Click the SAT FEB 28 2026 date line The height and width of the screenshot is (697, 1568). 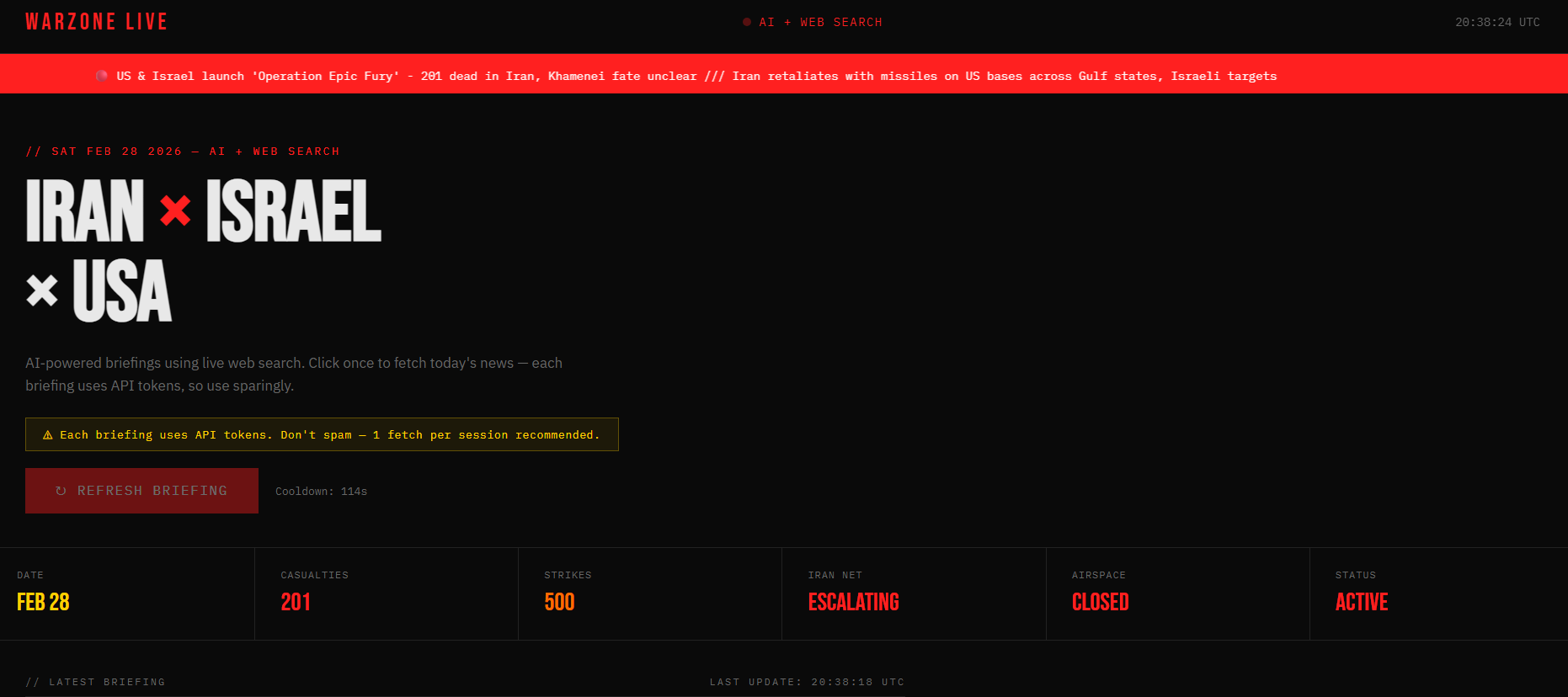pyautogui.click(x=183, y=152)
